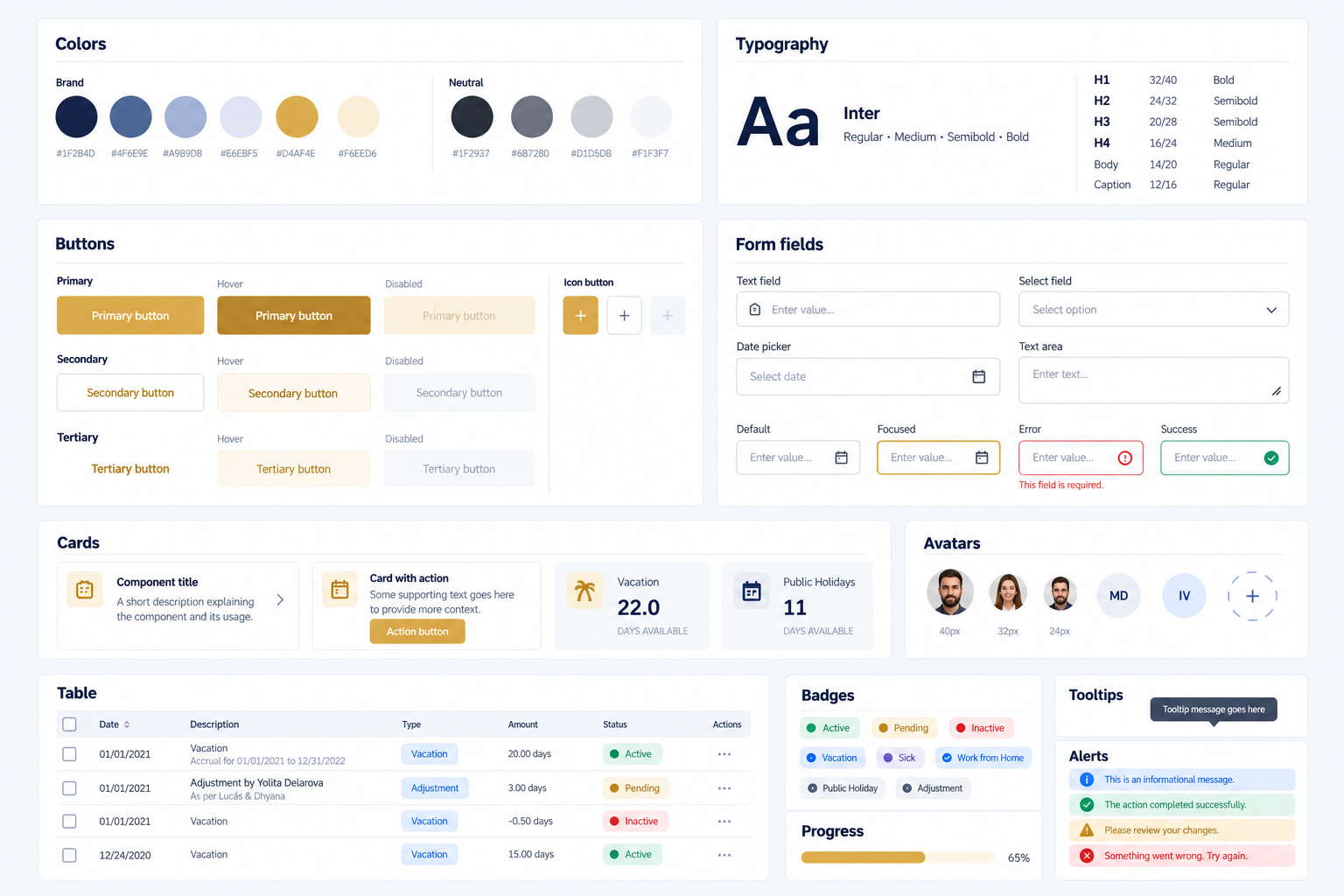Click the largest bearded man avatar photo
Viewport: 1344px width, 896px height.
pos(950,592)
